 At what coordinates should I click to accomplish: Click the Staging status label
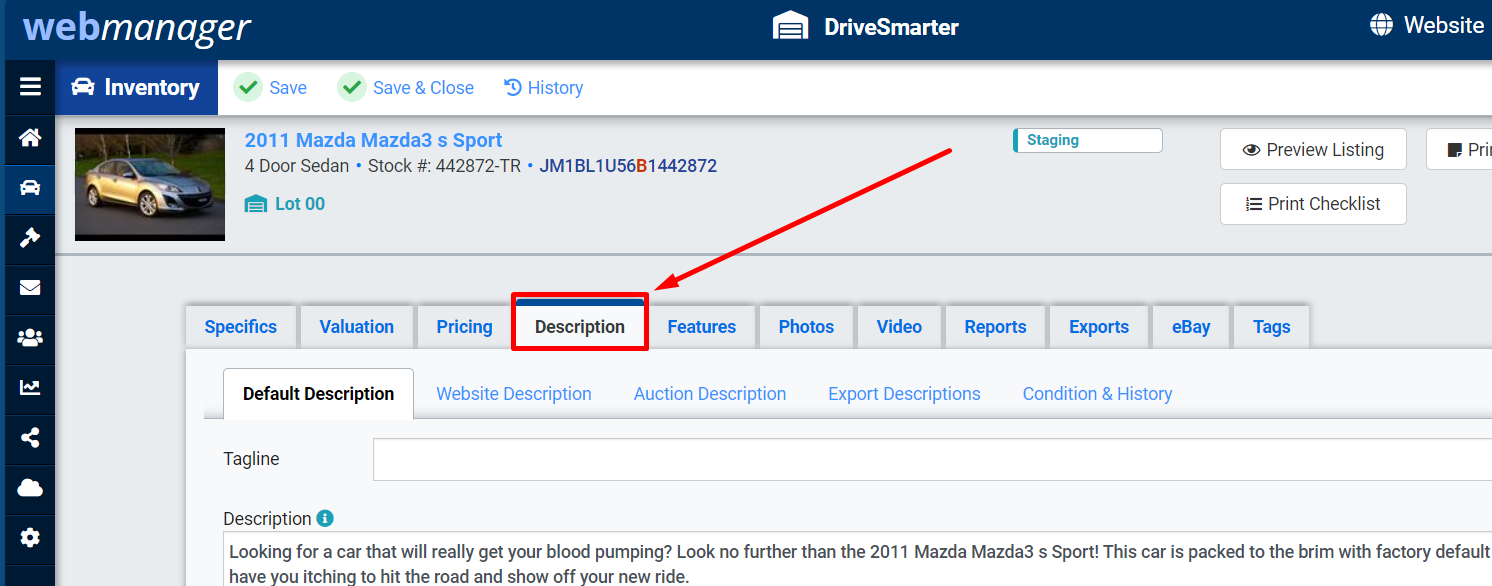(1087, 139)
